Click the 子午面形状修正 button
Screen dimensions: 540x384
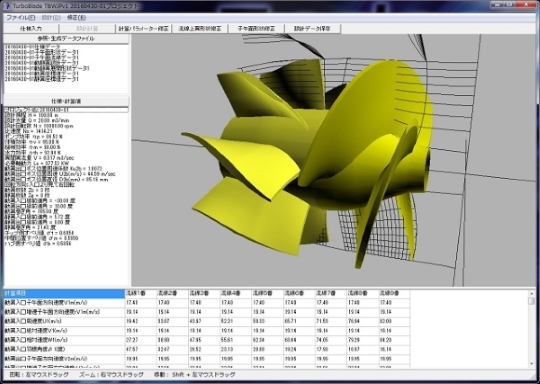tap(256, 29)
